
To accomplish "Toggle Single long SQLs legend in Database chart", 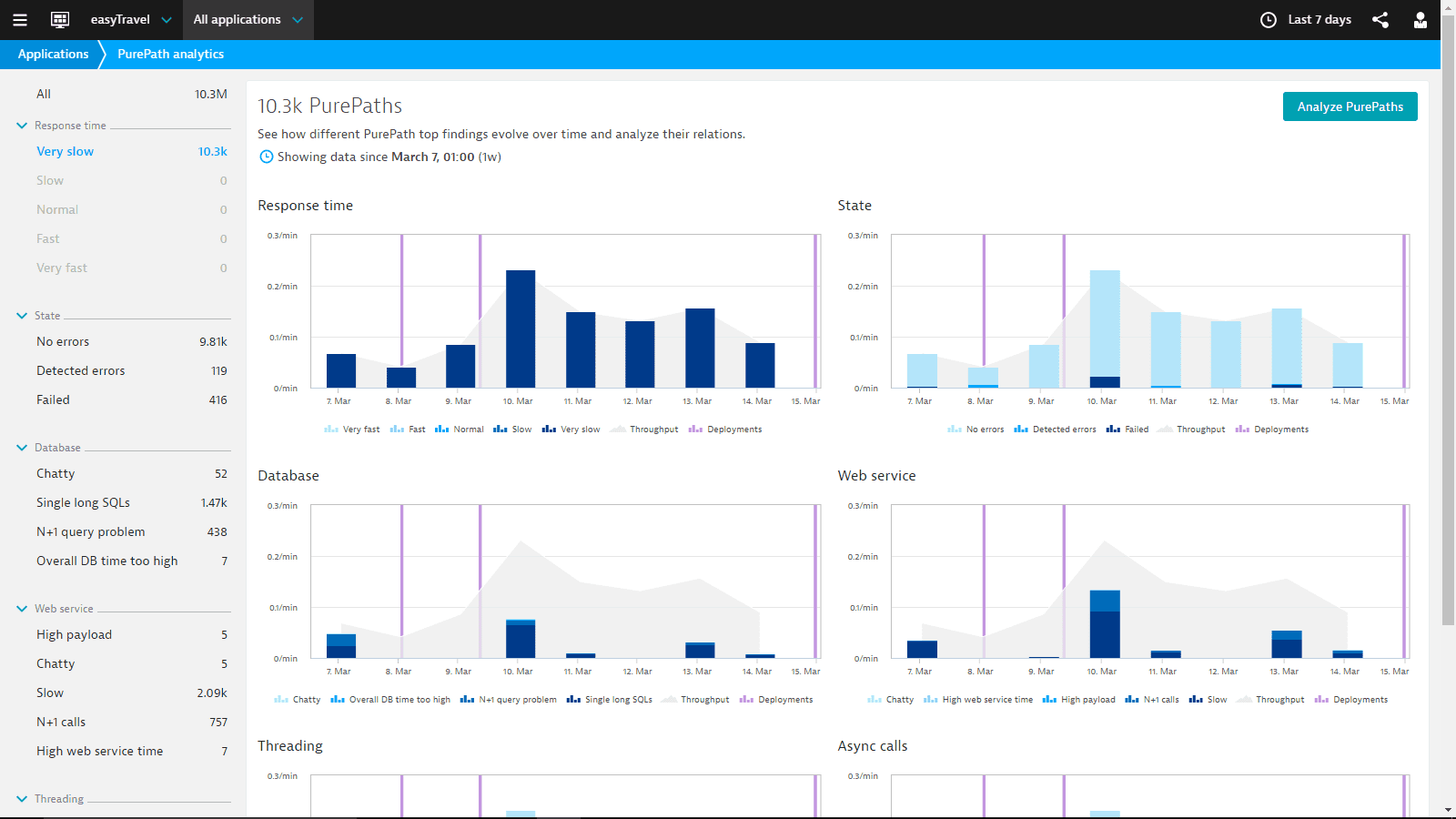I will (610, 700).
